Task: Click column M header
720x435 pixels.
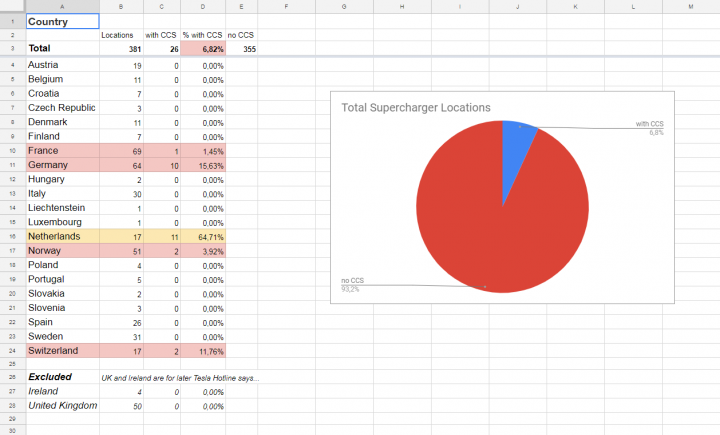Action: (691, 6)
